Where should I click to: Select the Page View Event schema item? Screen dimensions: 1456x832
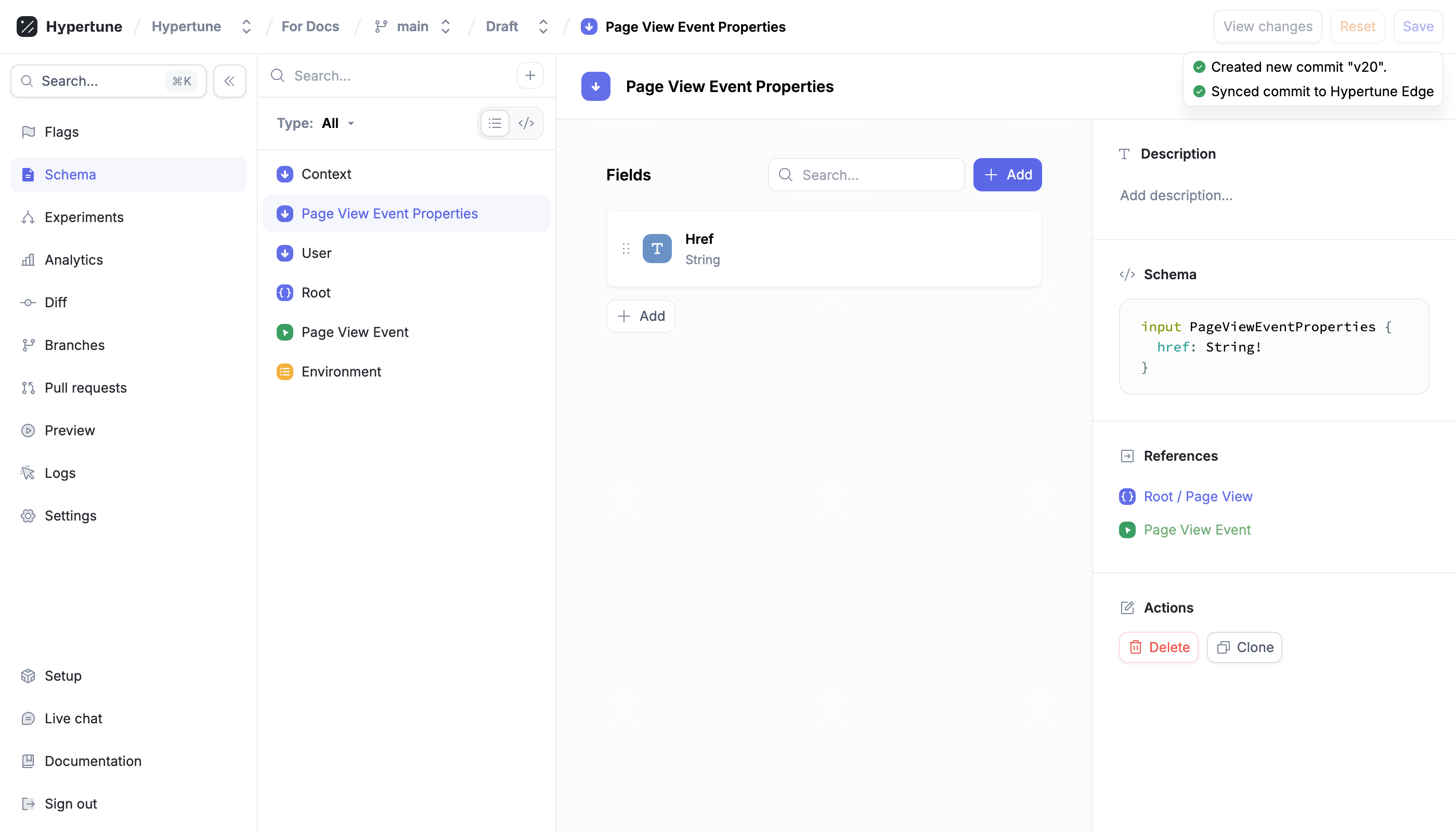click(354, 332)
